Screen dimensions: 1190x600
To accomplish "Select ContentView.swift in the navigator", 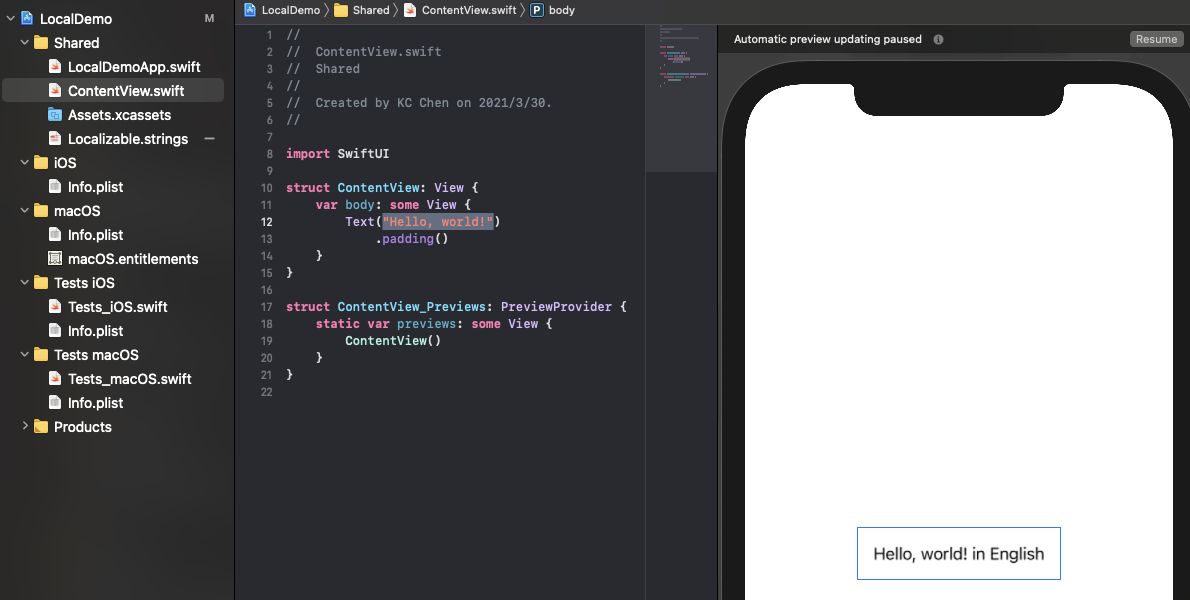I will [125, 91].
